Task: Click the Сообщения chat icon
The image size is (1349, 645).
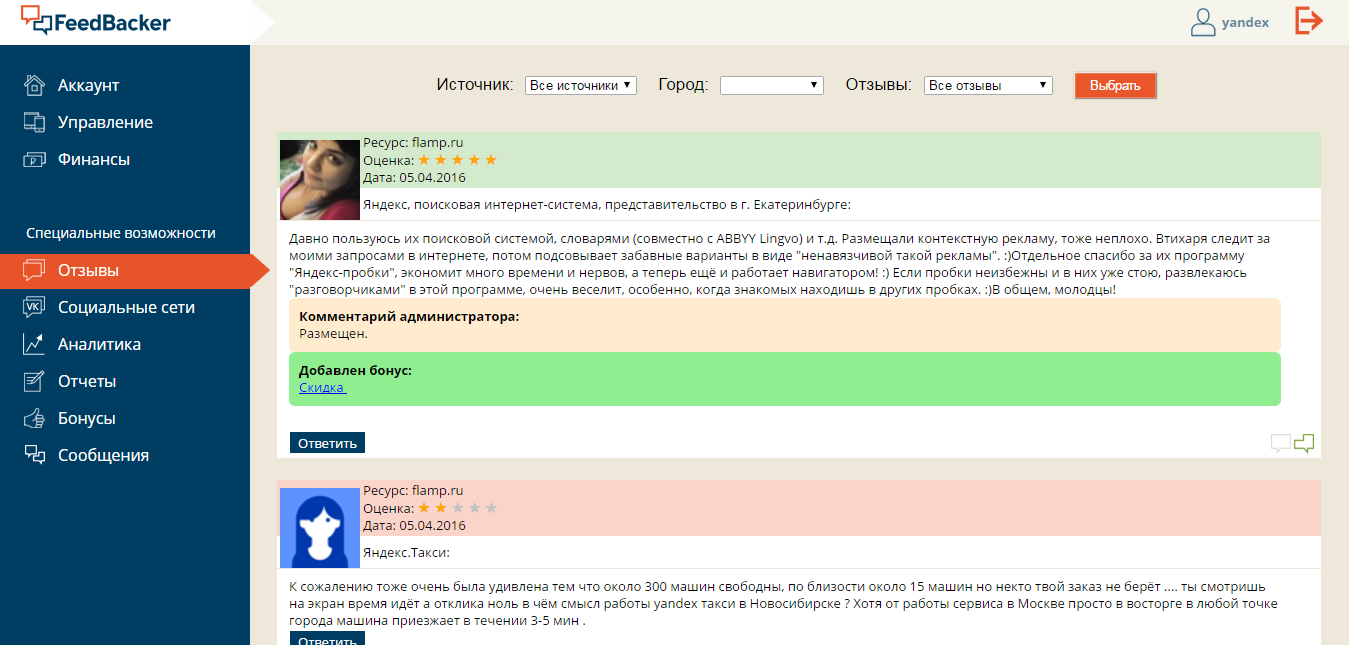Action: point(35,454)
